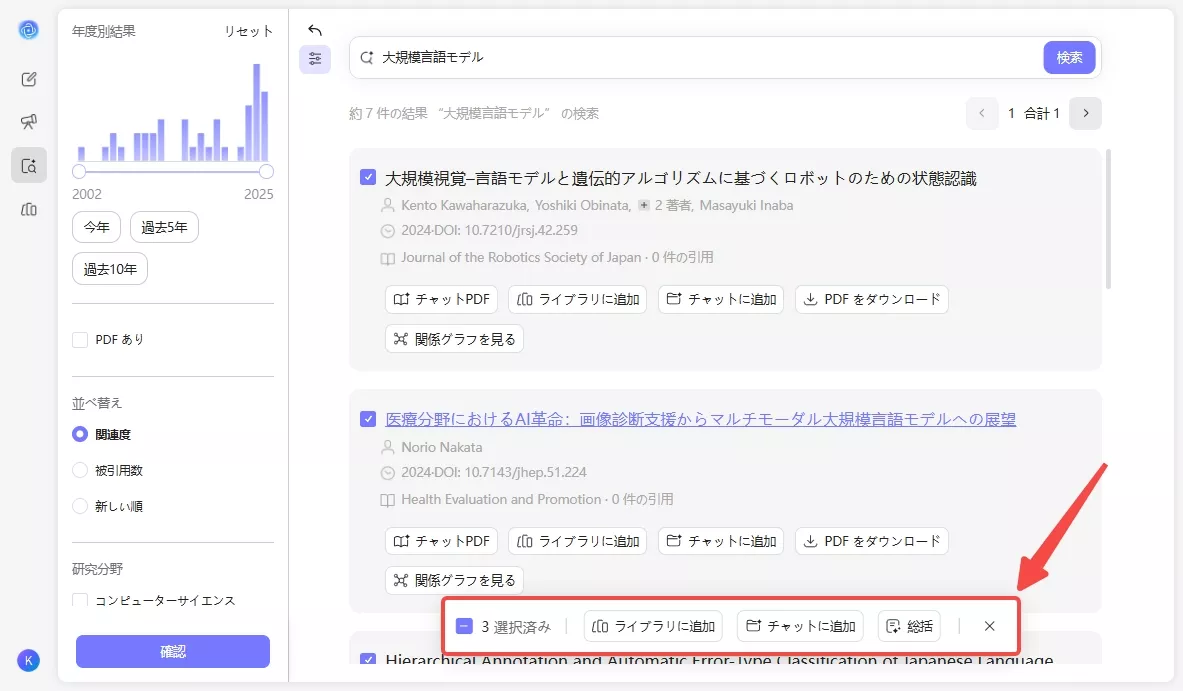Select the 今年 year filter chip
The image size is (1183, 691).
(x=96, y=227)
